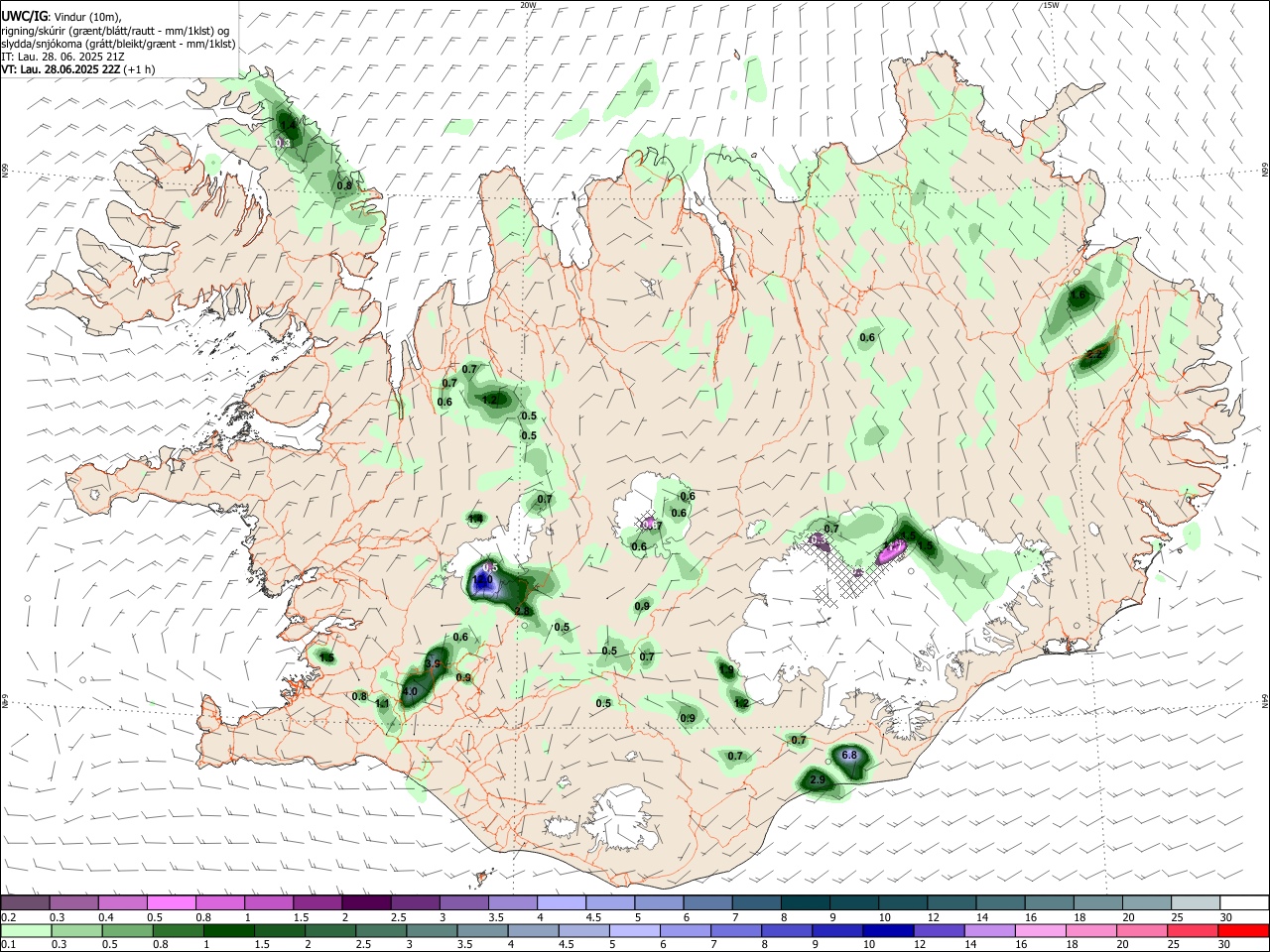Pick the bright pink swatch between 0.5 and 0.8 in the snow legend
Viewport: 1270px width, 952px height.
tap(170, 902)
